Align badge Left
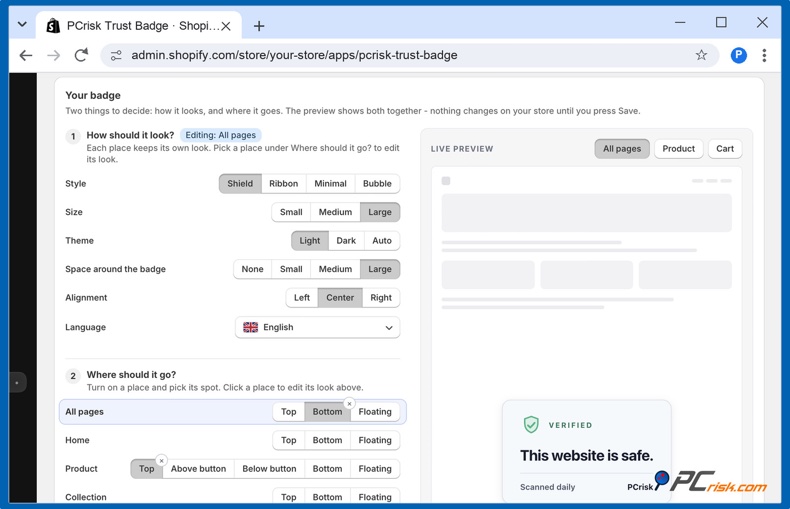Viewport: 790px width, 509px height. [x=302, y=298]
